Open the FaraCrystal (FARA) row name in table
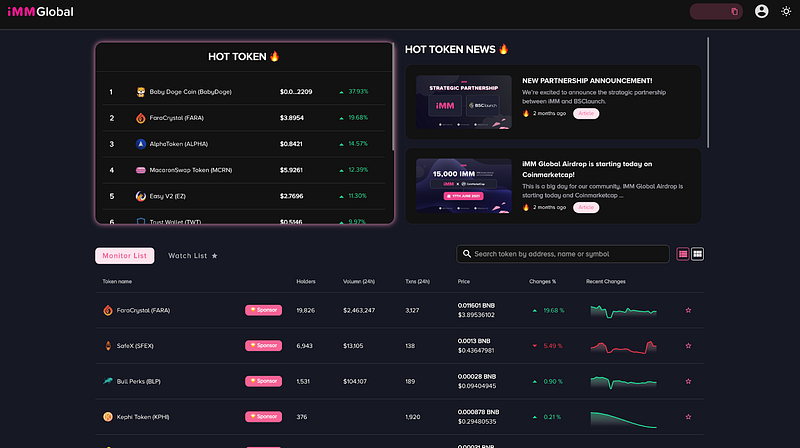The width and height of the screenshot is (800, 448). (143, 310)
